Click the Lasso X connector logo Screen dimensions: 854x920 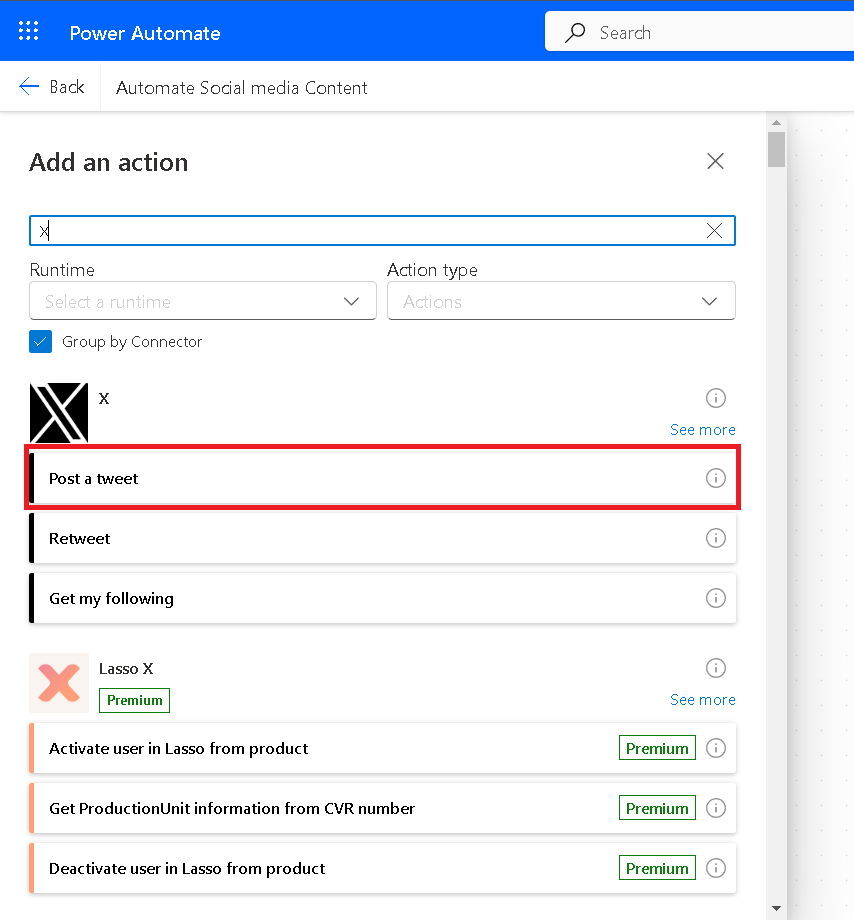coord(59,683)
